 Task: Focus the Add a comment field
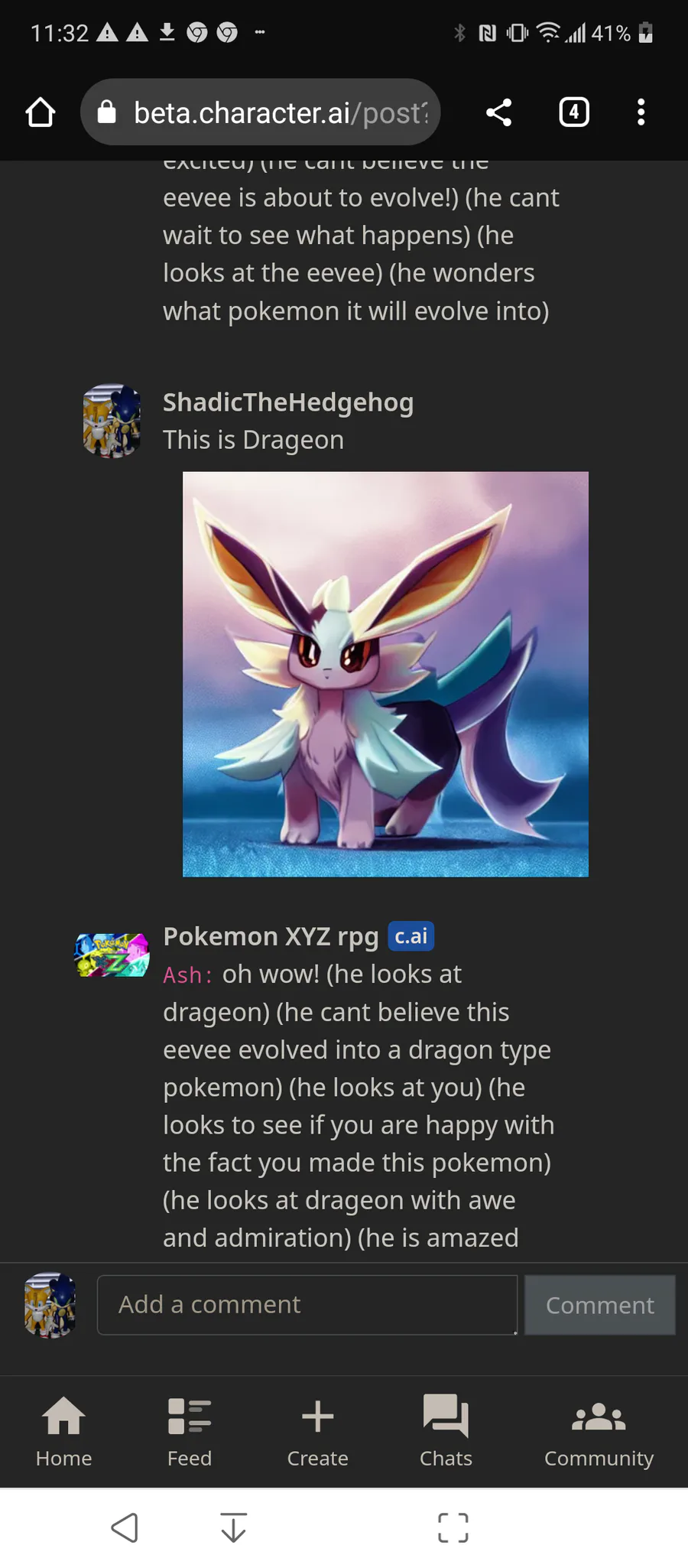[307, 1305]
